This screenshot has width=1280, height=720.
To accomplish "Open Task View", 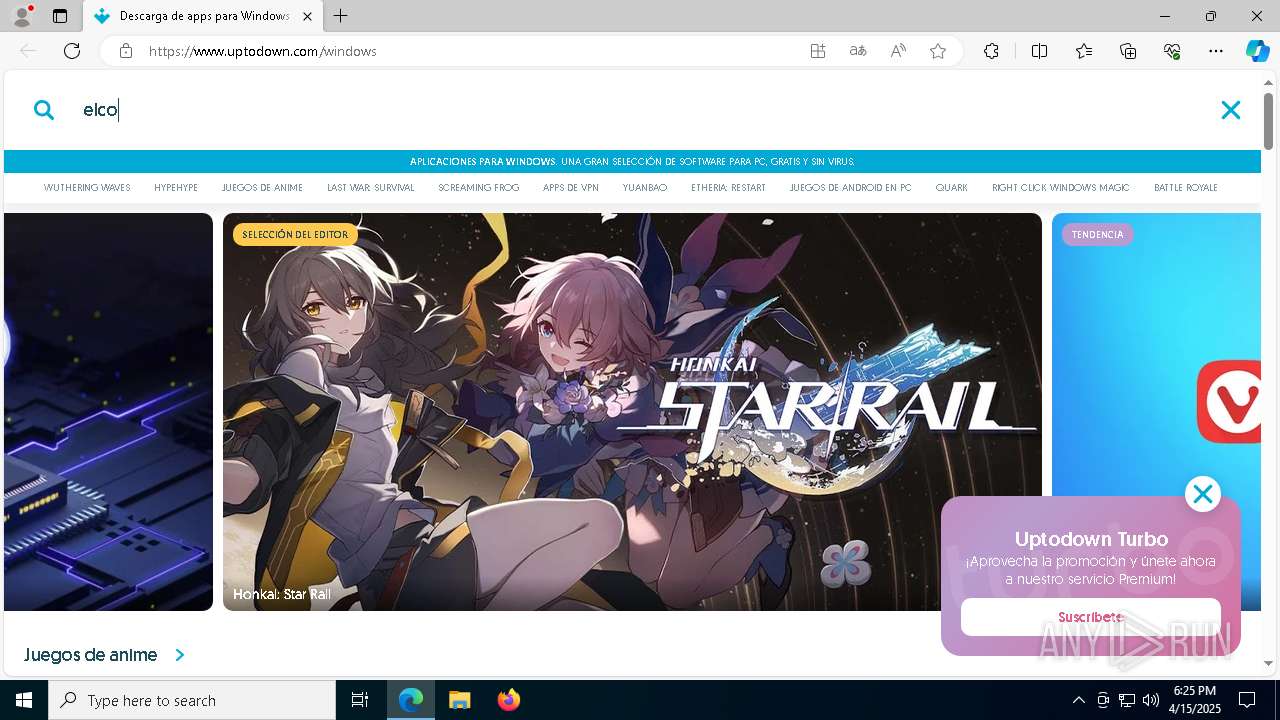I will point(360,700).
